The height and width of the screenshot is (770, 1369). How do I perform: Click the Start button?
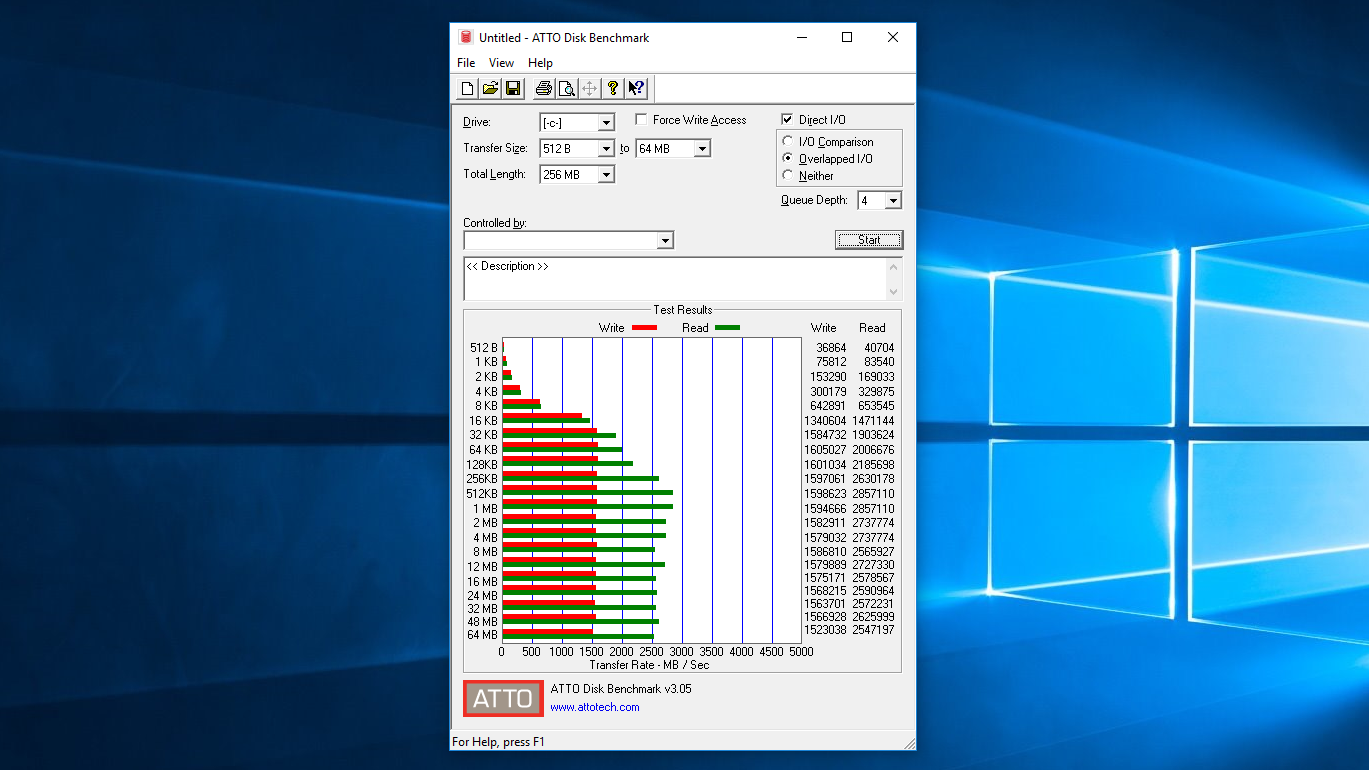[x=869, y=240]
